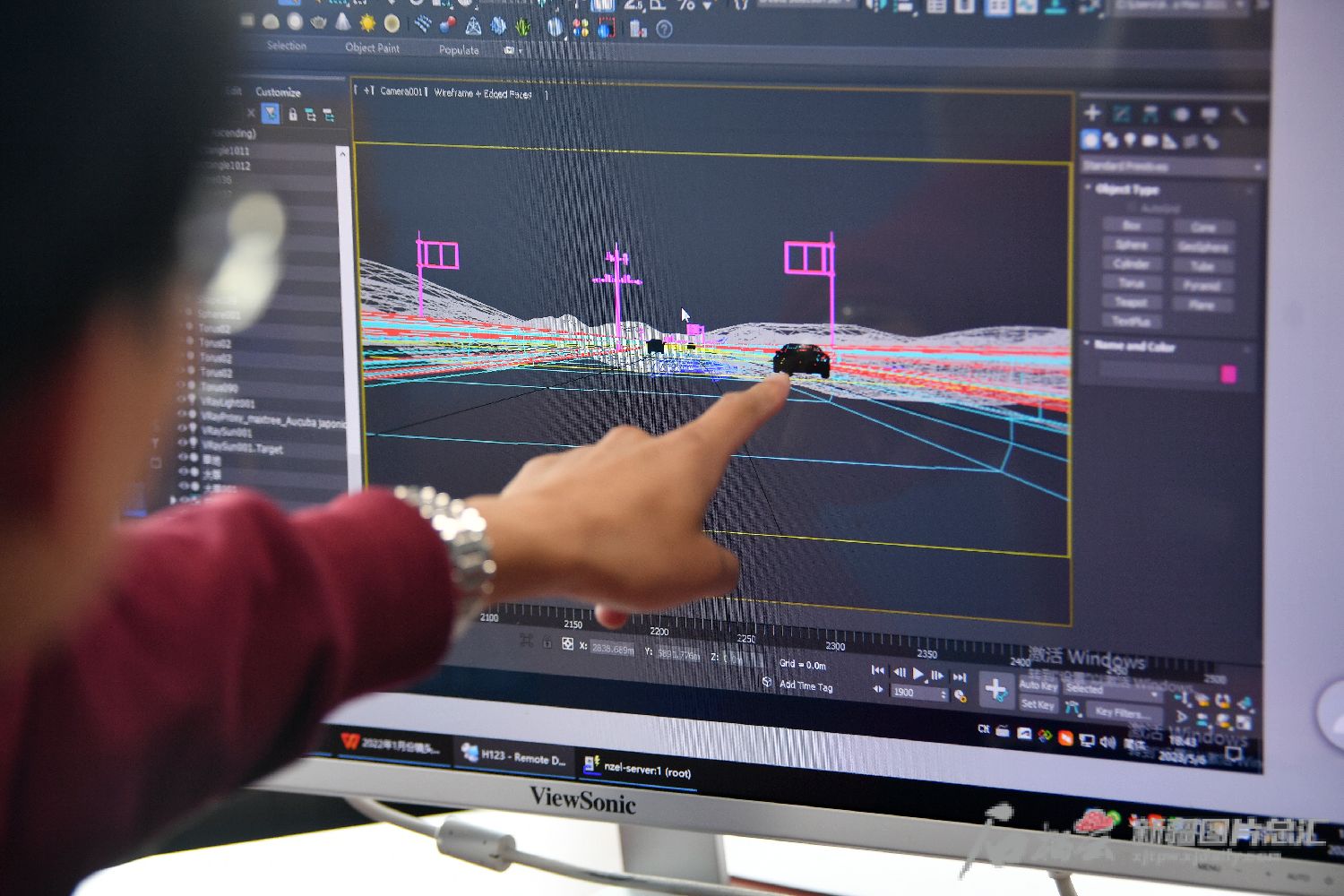Screen dimensions: 1344x896
Task: Click the help question mark icon
Action: (664, 30)
